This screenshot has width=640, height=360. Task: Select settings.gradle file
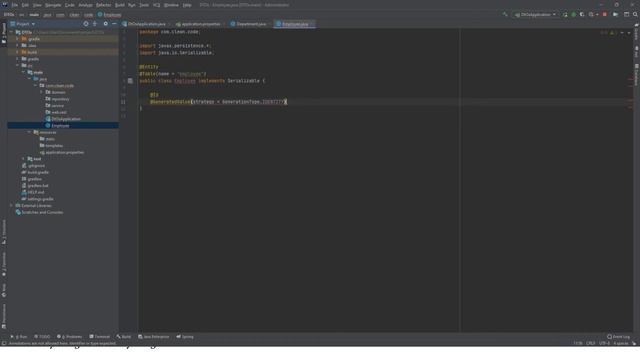(38, 199)
